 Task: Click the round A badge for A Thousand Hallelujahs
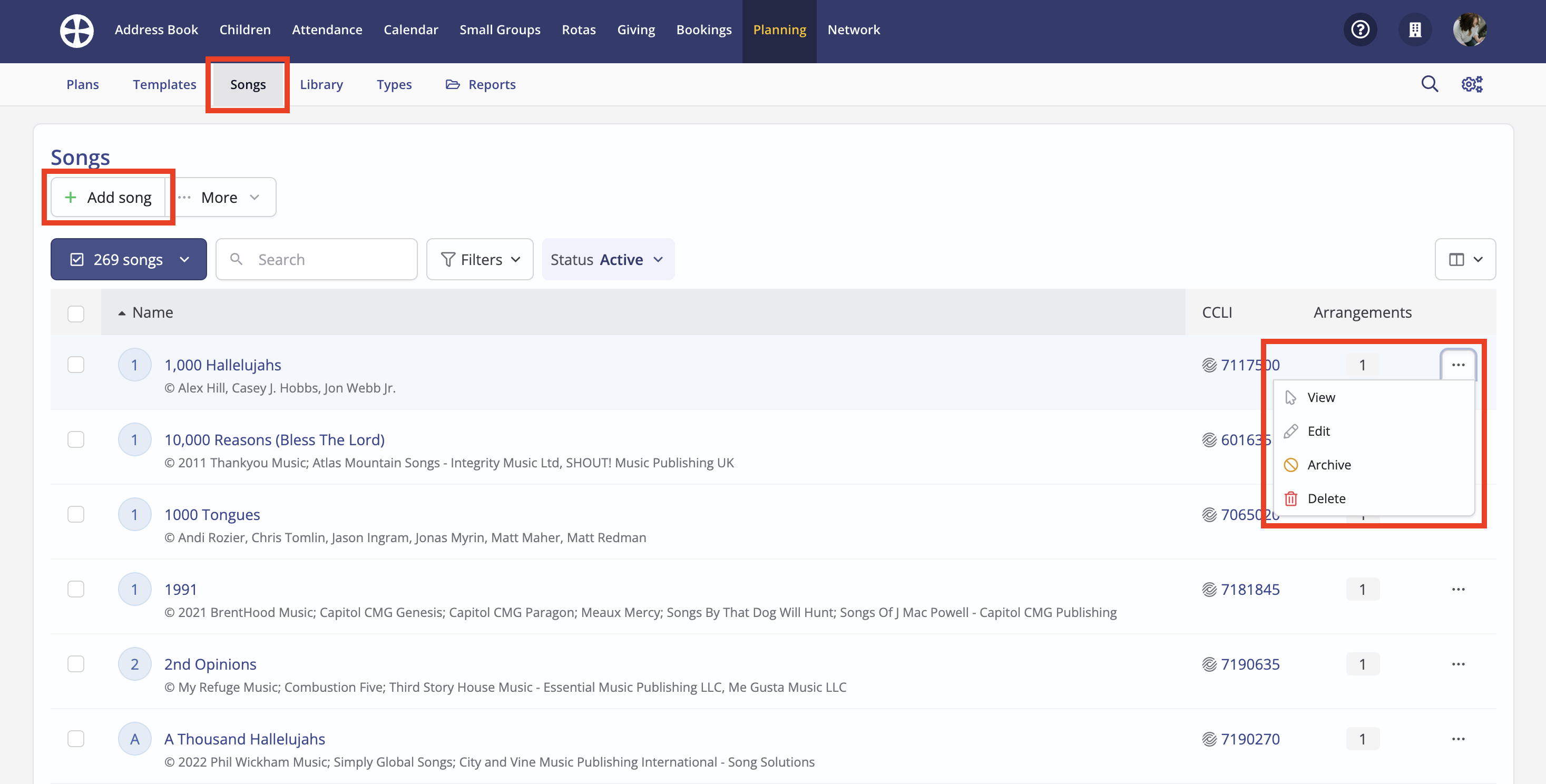click(x=134, y=739)
